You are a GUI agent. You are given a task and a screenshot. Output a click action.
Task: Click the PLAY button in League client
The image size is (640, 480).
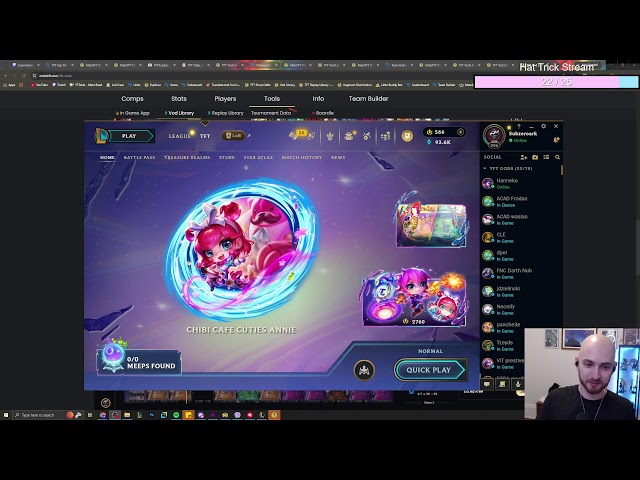(129, 136)
